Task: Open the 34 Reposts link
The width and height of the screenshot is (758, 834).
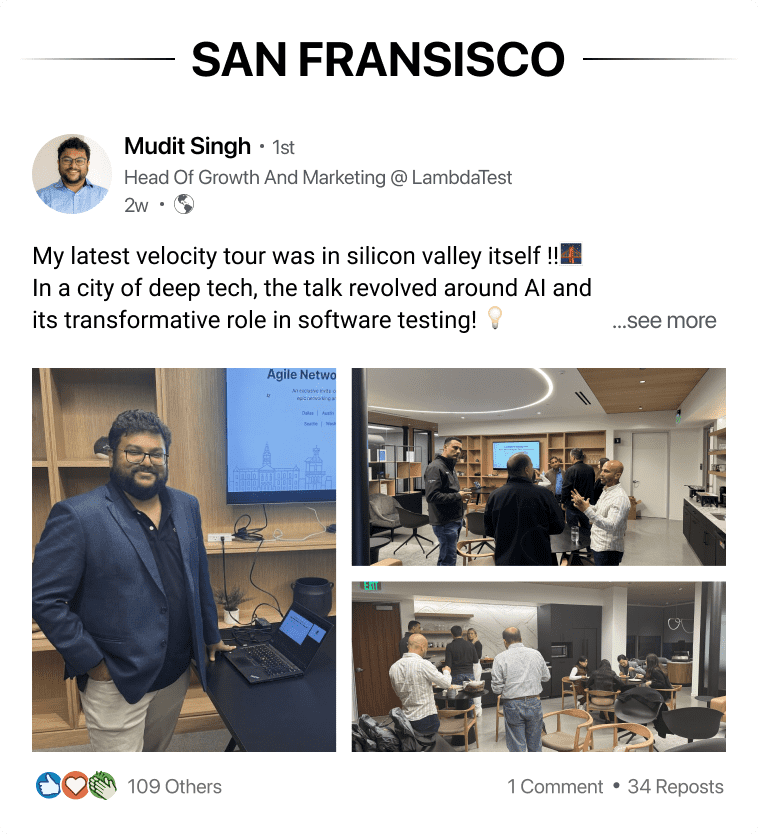Action: pos(676,786)
